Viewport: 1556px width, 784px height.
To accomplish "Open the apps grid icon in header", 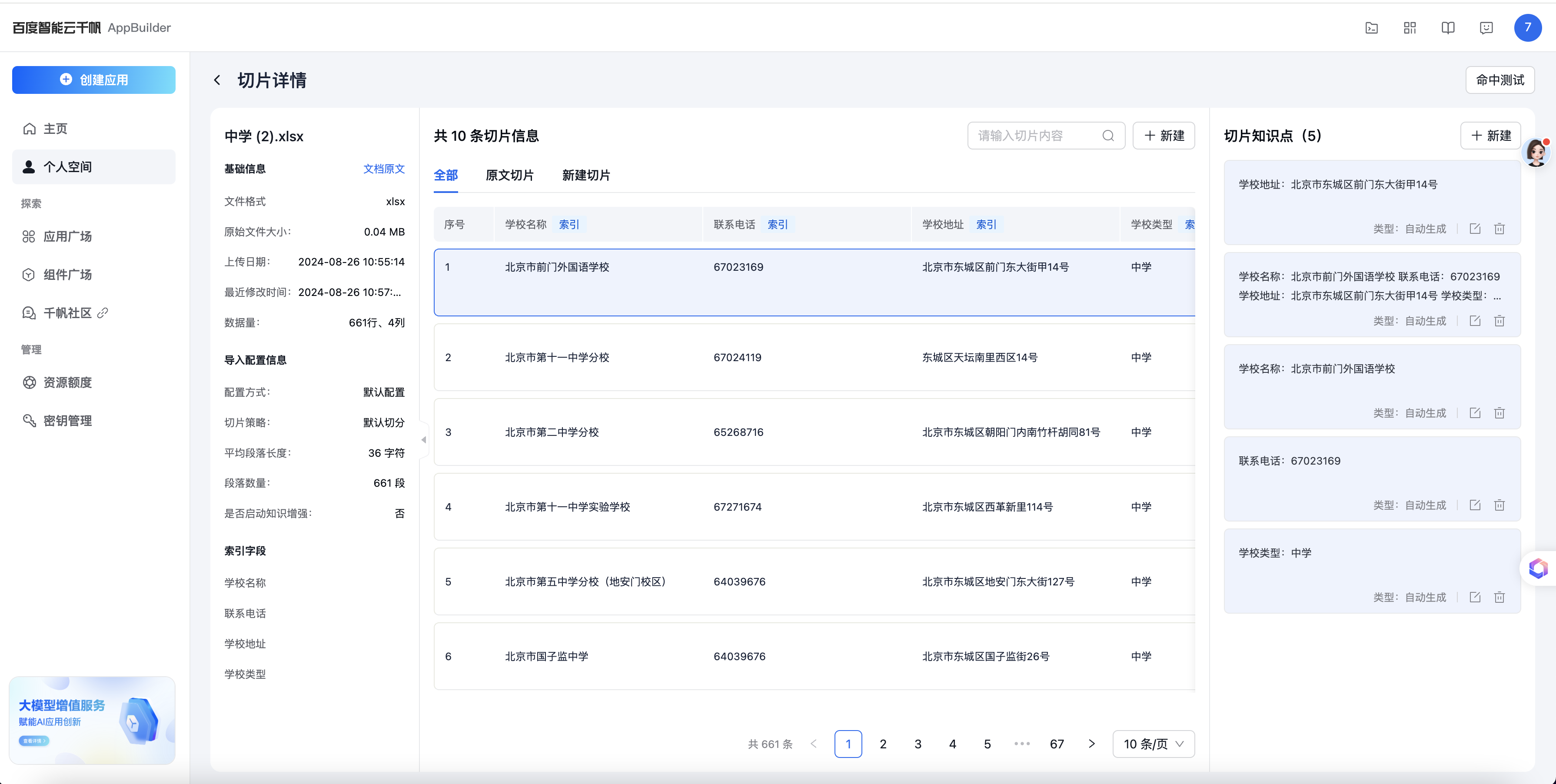I will (x=1410, y=28).
